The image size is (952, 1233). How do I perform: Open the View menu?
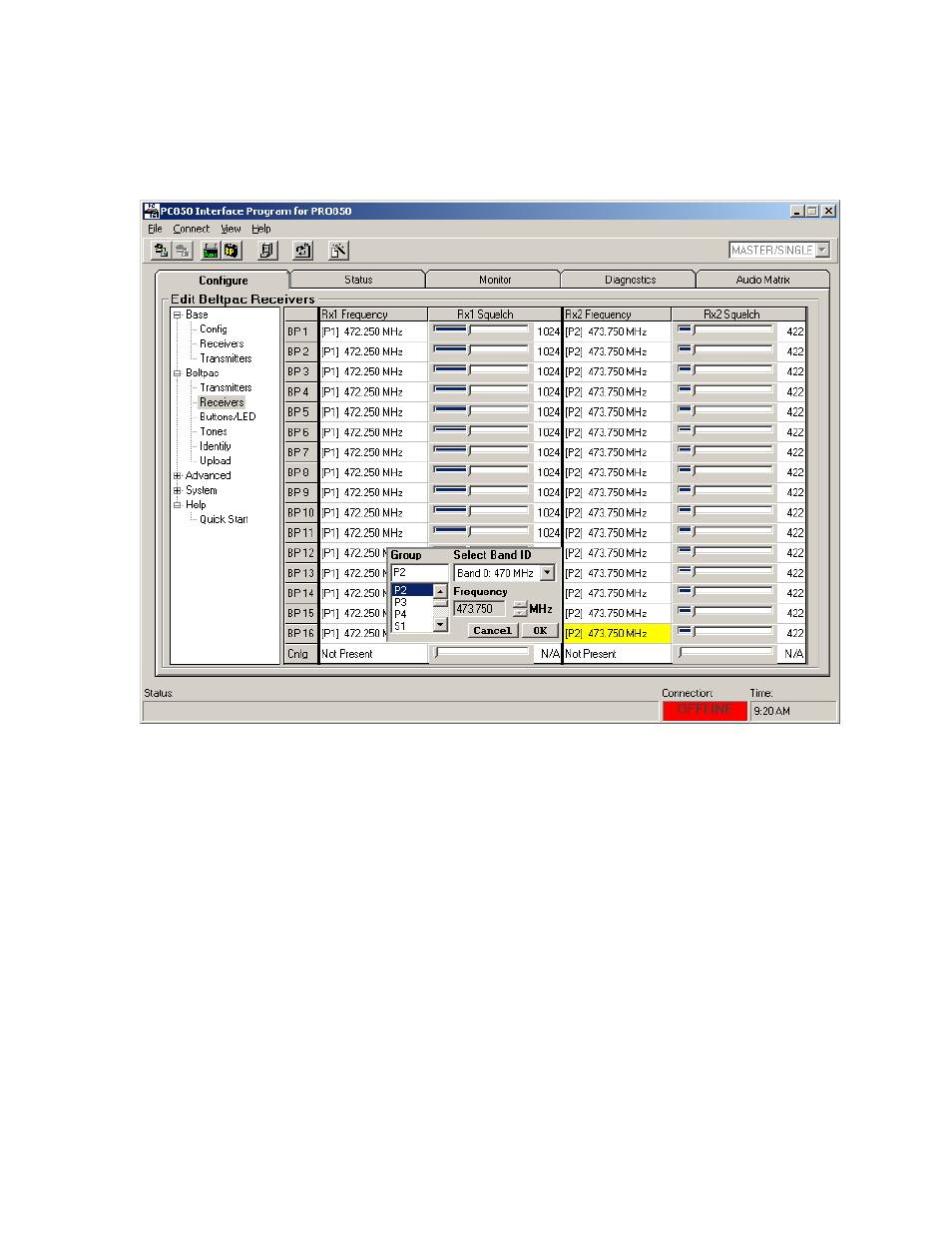coord(231,229)
